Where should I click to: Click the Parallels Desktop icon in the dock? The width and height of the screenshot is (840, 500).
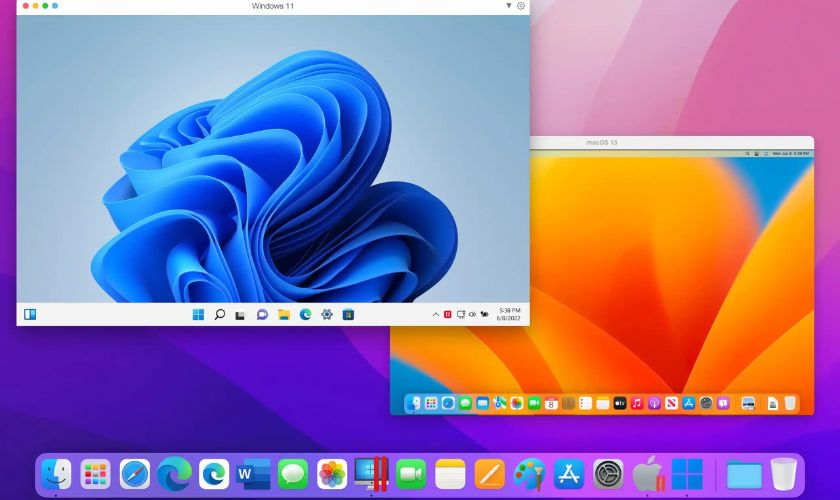(x=371, y=474)
